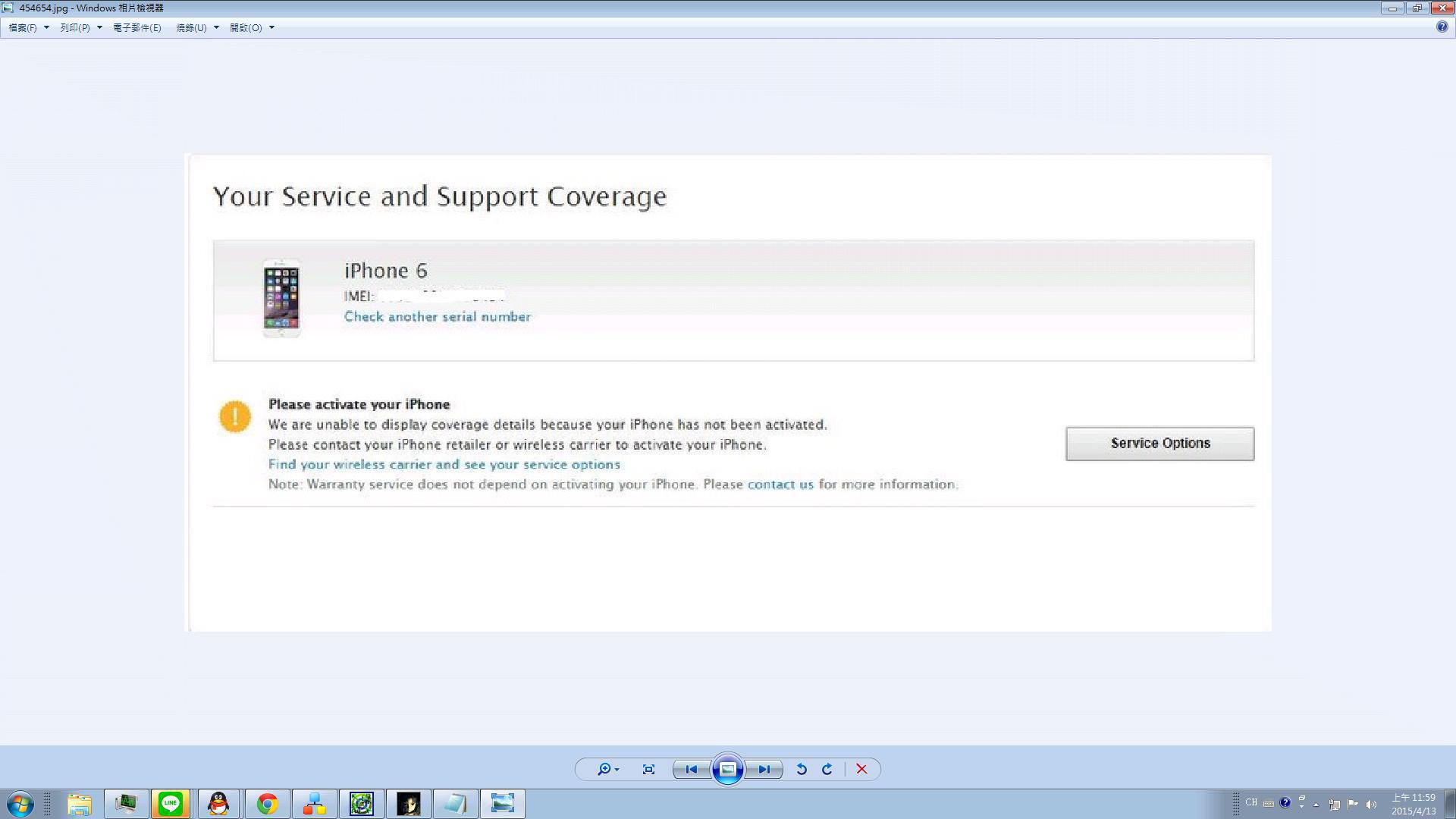
Task: Open the dark portrait taskbar app
Action: point(409,804)
